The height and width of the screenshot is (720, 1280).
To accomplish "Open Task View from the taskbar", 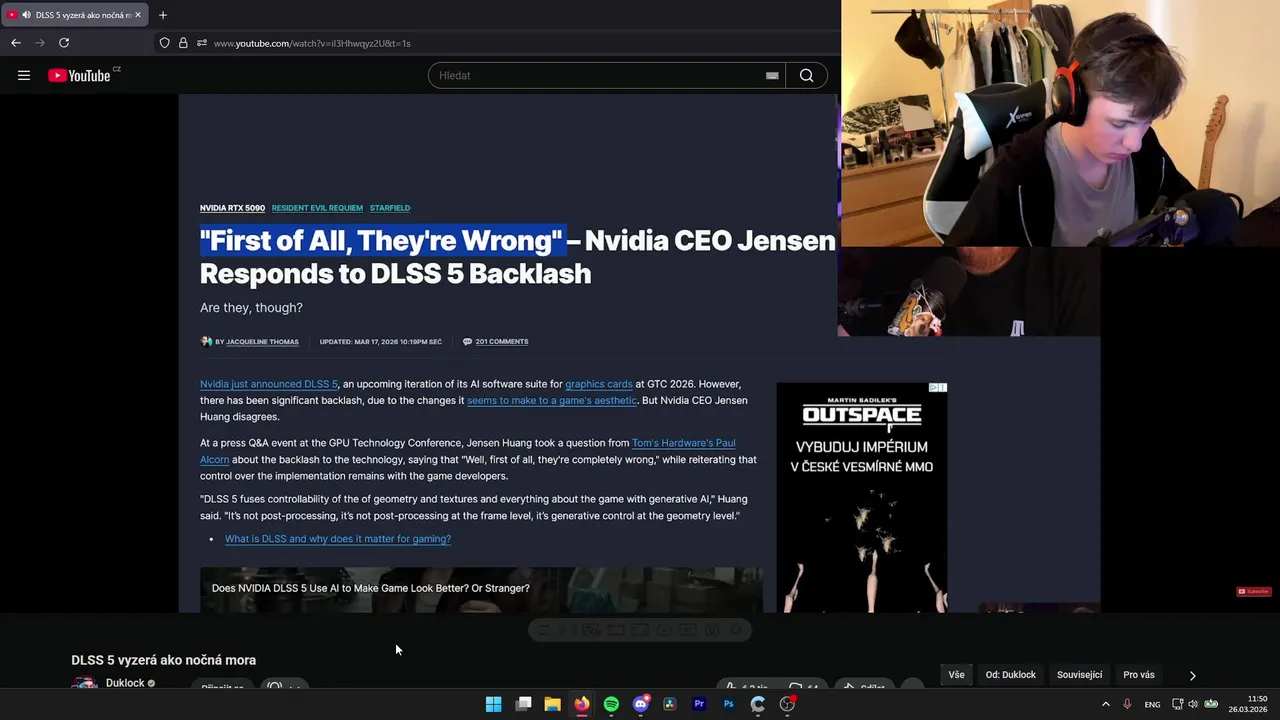I will point(523,704).
